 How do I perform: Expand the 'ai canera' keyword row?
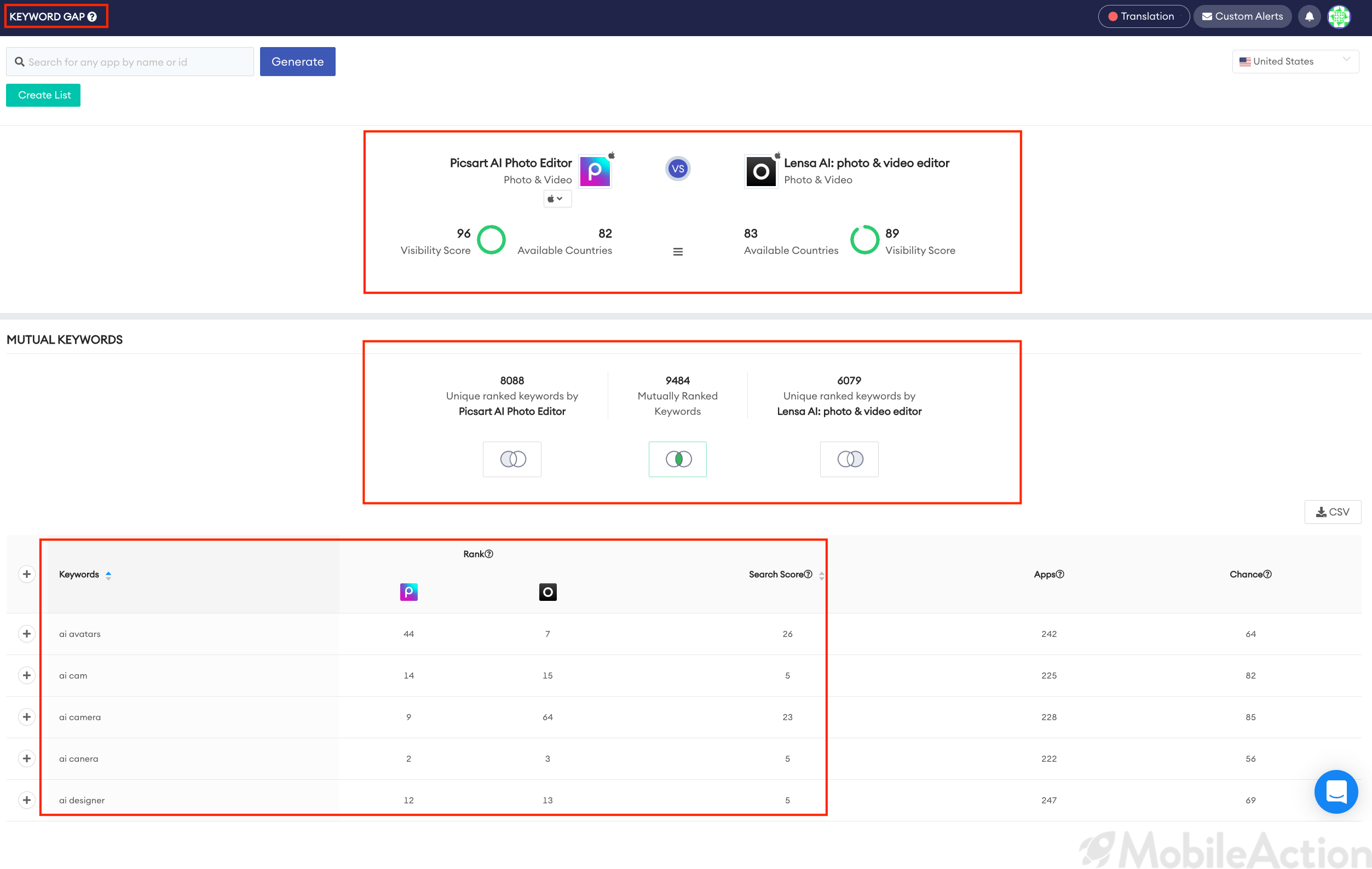[x=27, y=758]
